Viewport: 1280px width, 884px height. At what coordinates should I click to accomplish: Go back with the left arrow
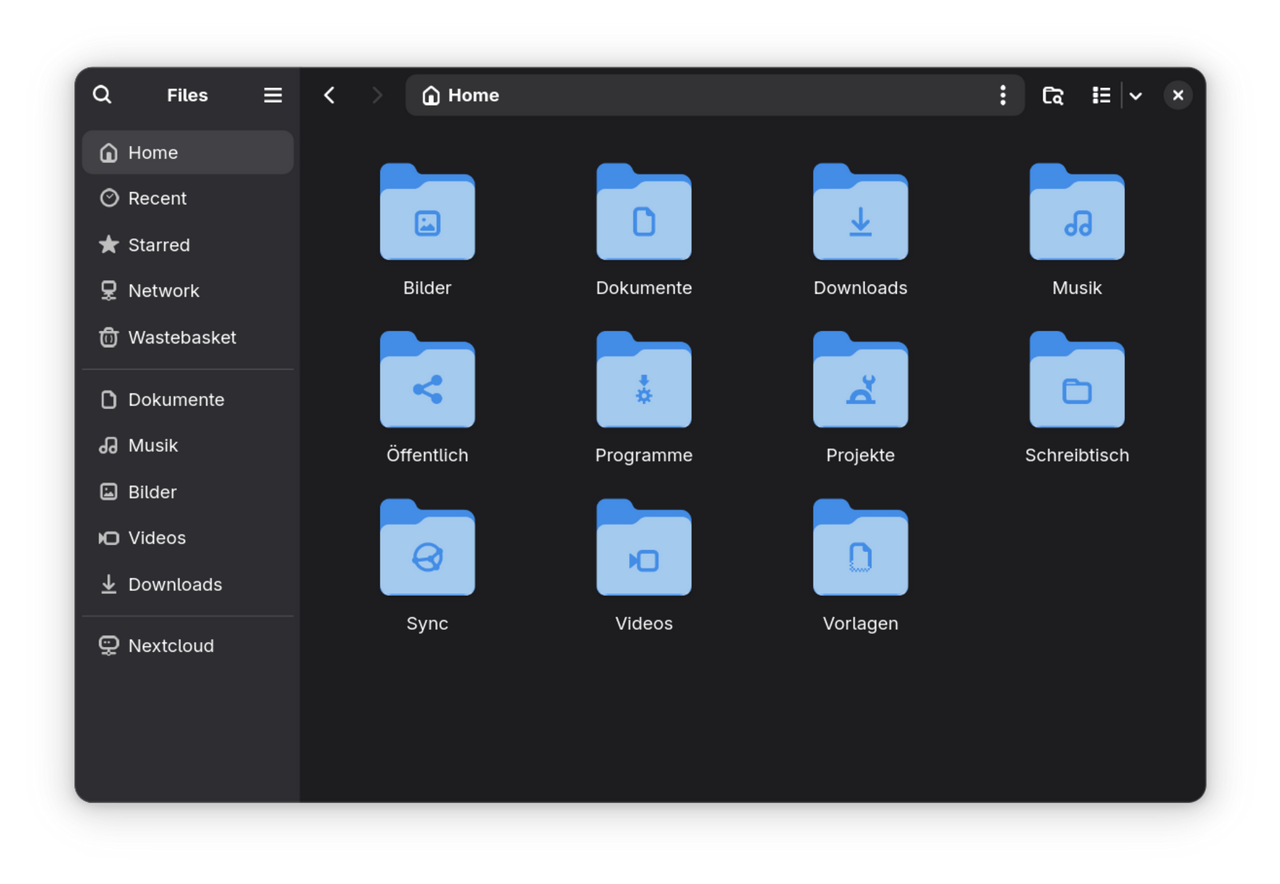(329, 95)
